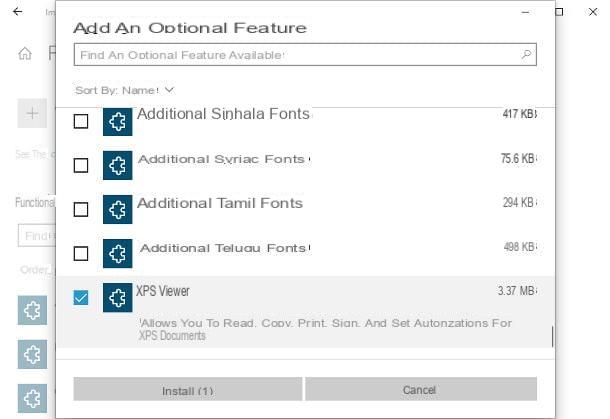Focus the Find An Optional Feature search field
Screen dimensions: 610x419
coord(305,54)
